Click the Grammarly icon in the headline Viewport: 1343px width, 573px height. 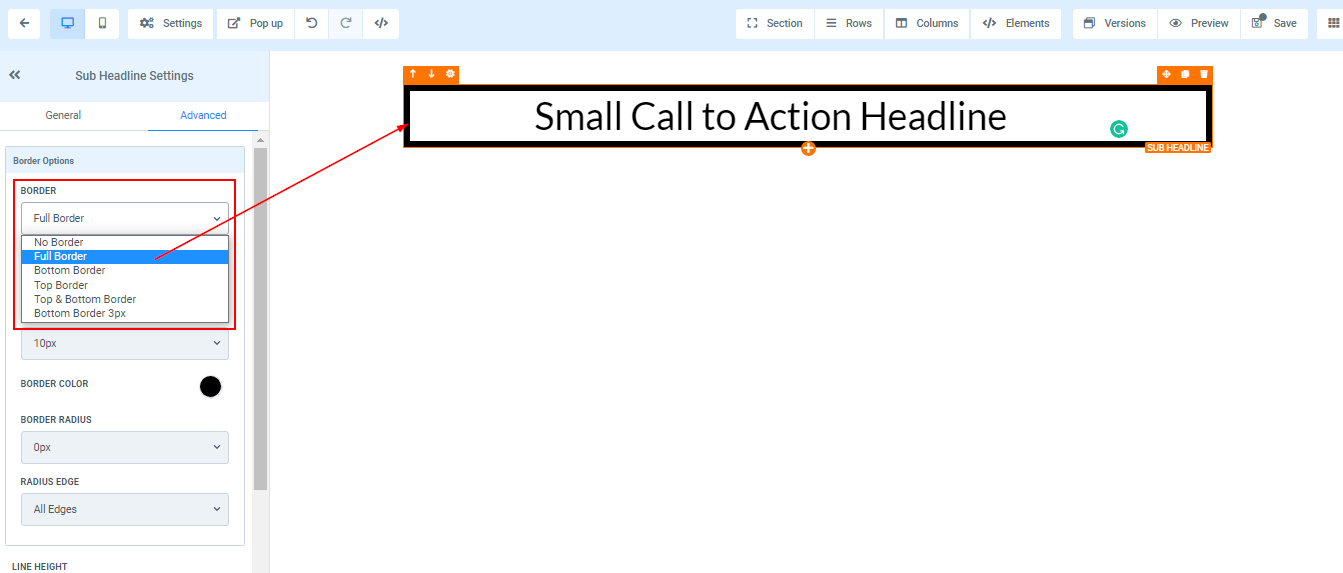(1119, 129)
